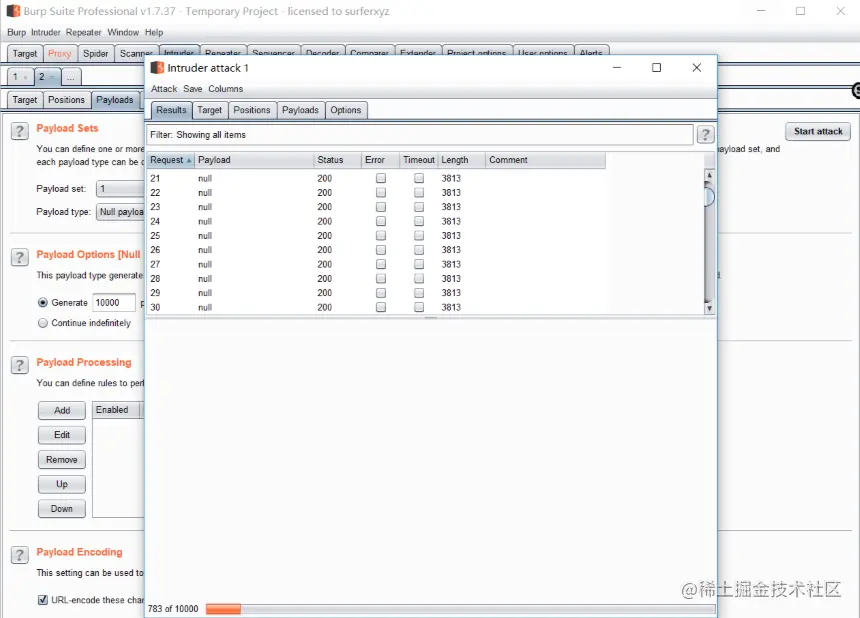Open the Burp menu
This screenshot has height=618, width=860.
click(16, 32)
